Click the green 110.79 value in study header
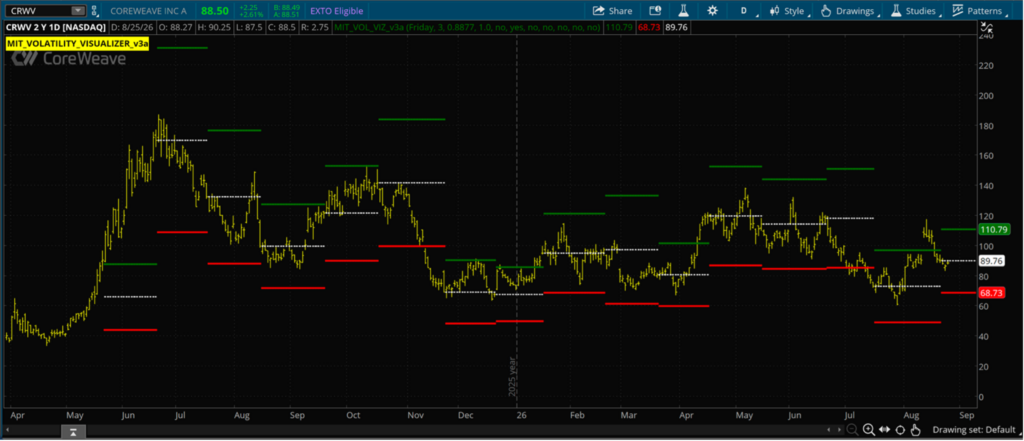 pyautogui.click(x=618, y=27)
